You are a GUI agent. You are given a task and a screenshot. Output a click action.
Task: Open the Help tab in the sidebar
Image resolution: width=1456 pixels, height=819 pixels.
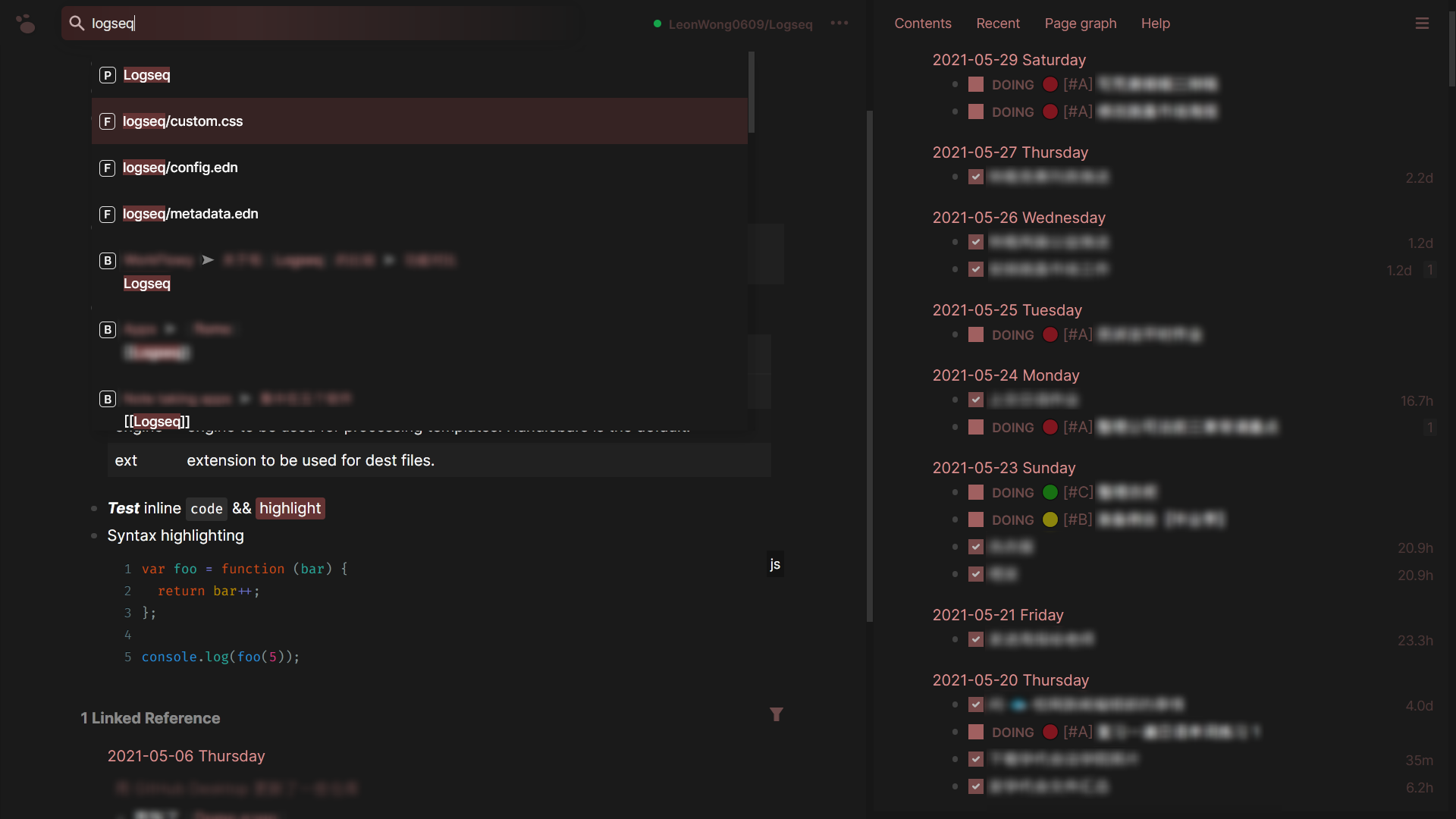[1155, 24]
